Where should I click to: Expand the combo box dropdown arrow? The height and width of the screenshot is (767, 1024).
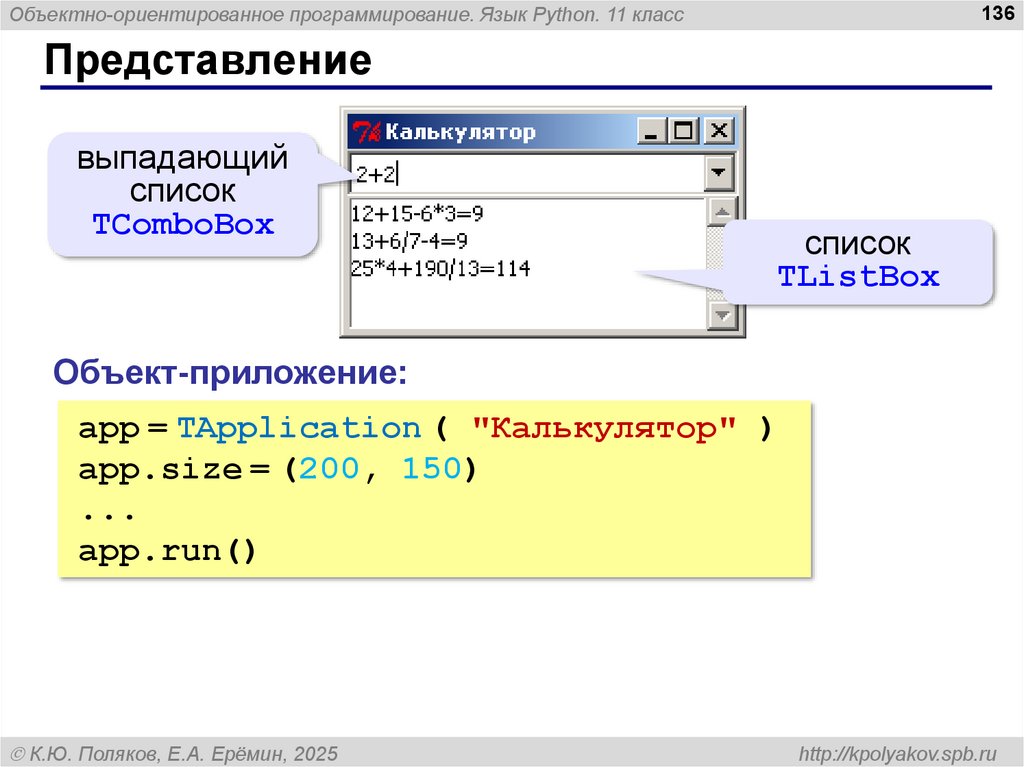coord(718,174)
